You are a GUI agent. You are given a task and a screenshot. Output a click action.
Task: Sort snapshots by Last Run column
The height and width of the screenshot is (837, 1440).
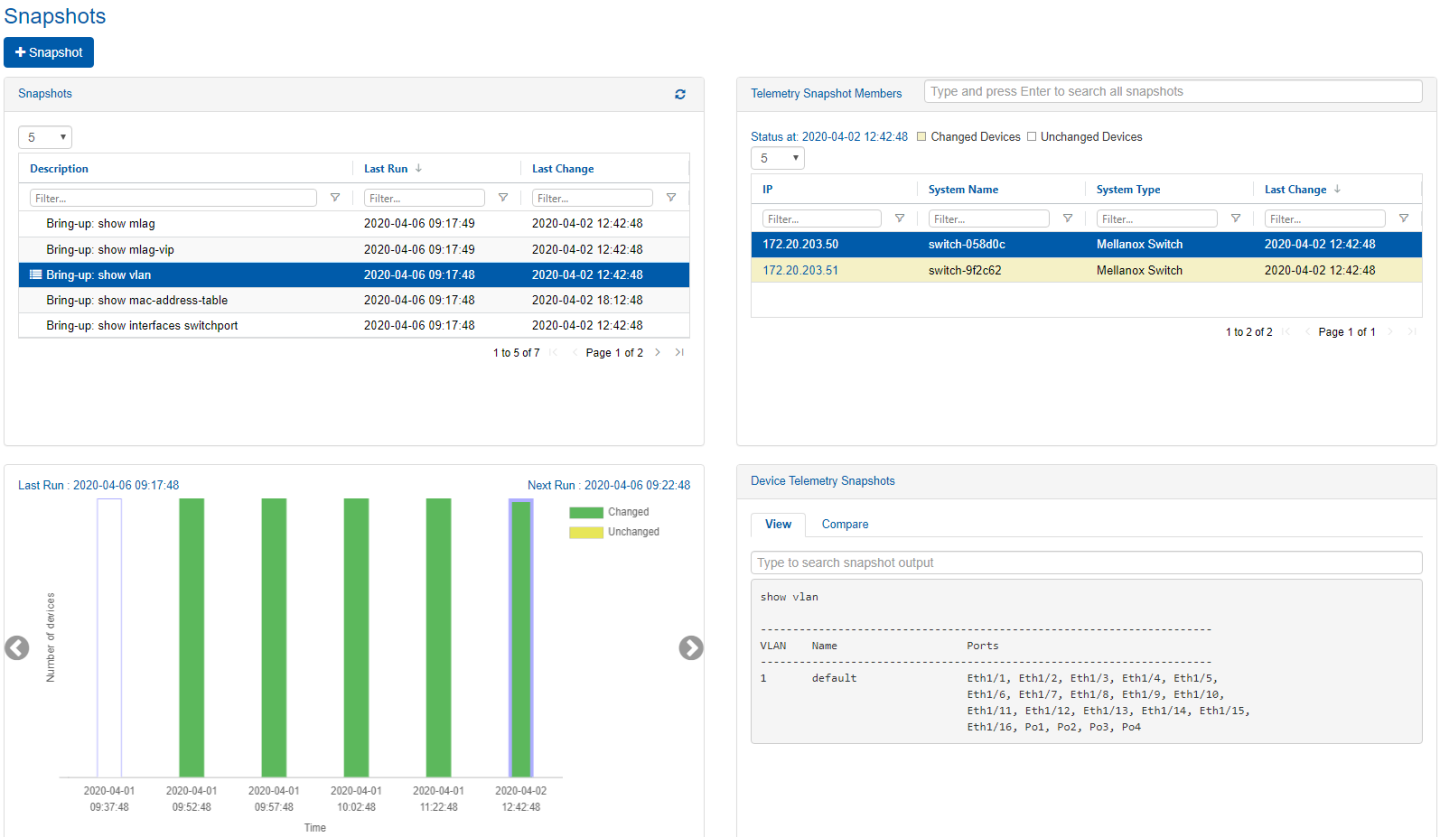tap(386, 168)
